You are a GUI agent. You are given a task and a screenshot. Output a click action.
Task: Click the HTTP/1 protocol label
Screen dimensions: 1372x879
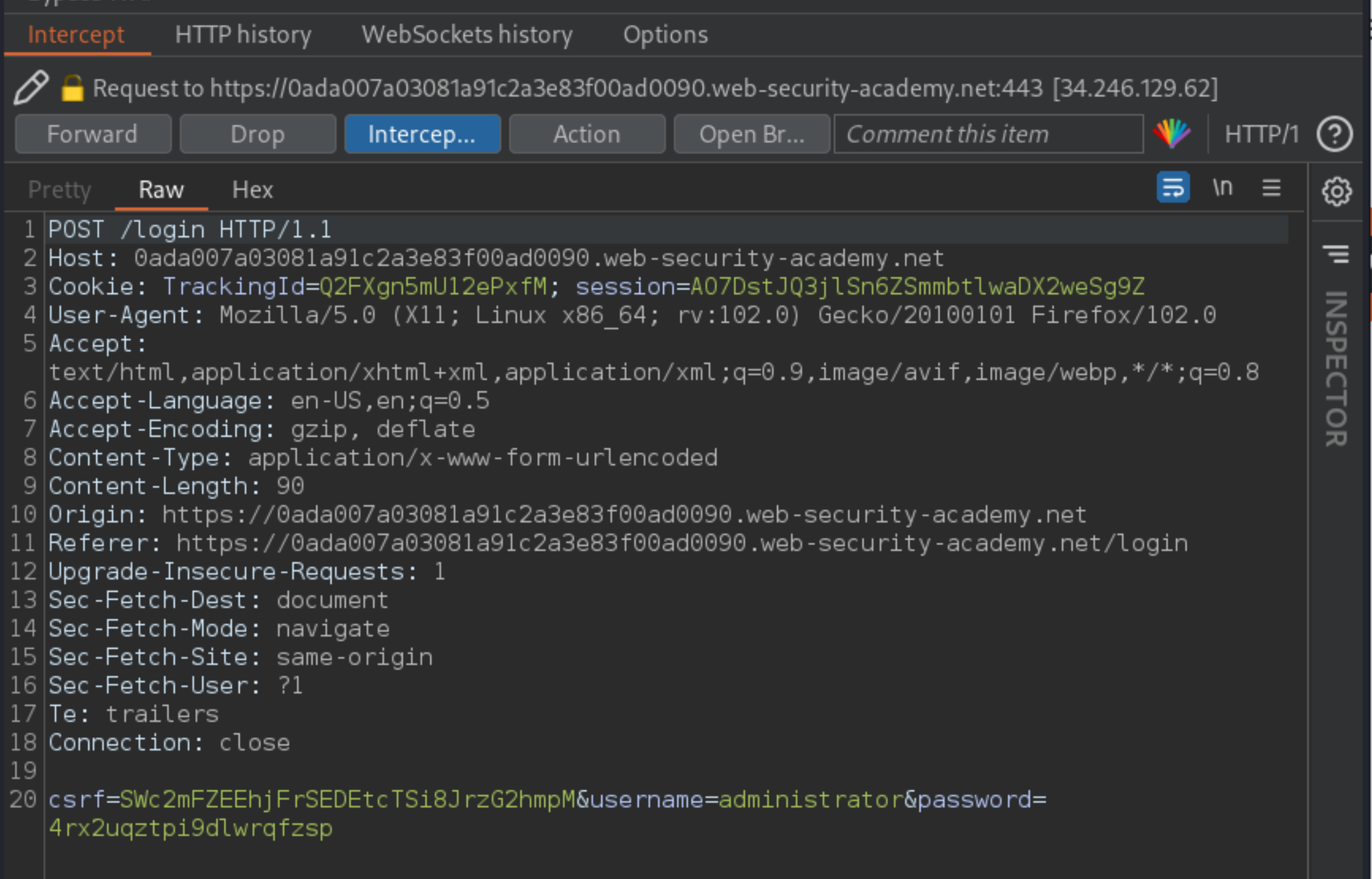[x=1262, y=134]
